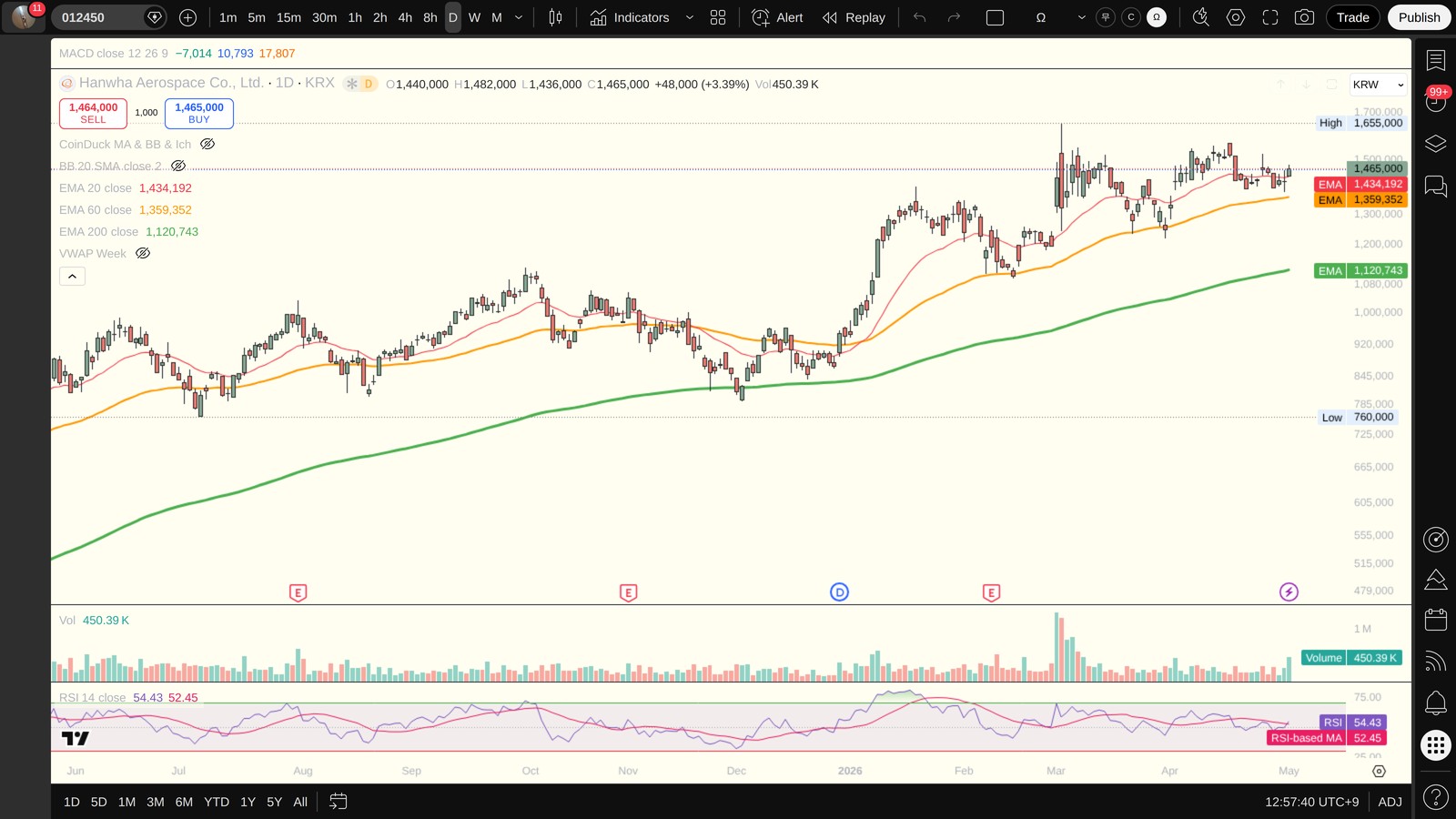Open indicator templates grid icon
This screenshot has width=1456, height=819.
718,17
